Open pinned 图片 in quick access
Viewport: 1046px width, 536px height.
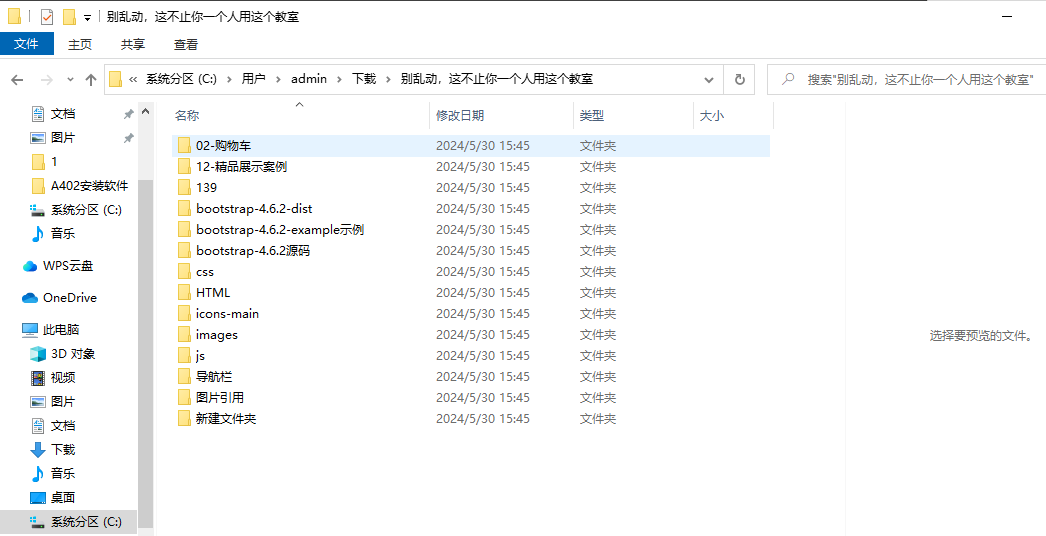click(x=63, y=138)
